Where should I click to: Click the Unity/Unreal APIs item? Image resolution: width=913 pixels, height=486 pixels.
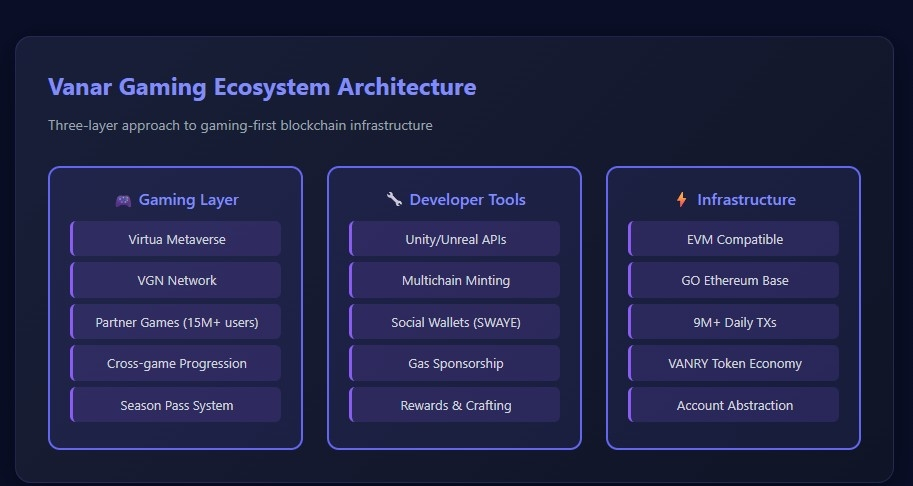tap(454, 239)
